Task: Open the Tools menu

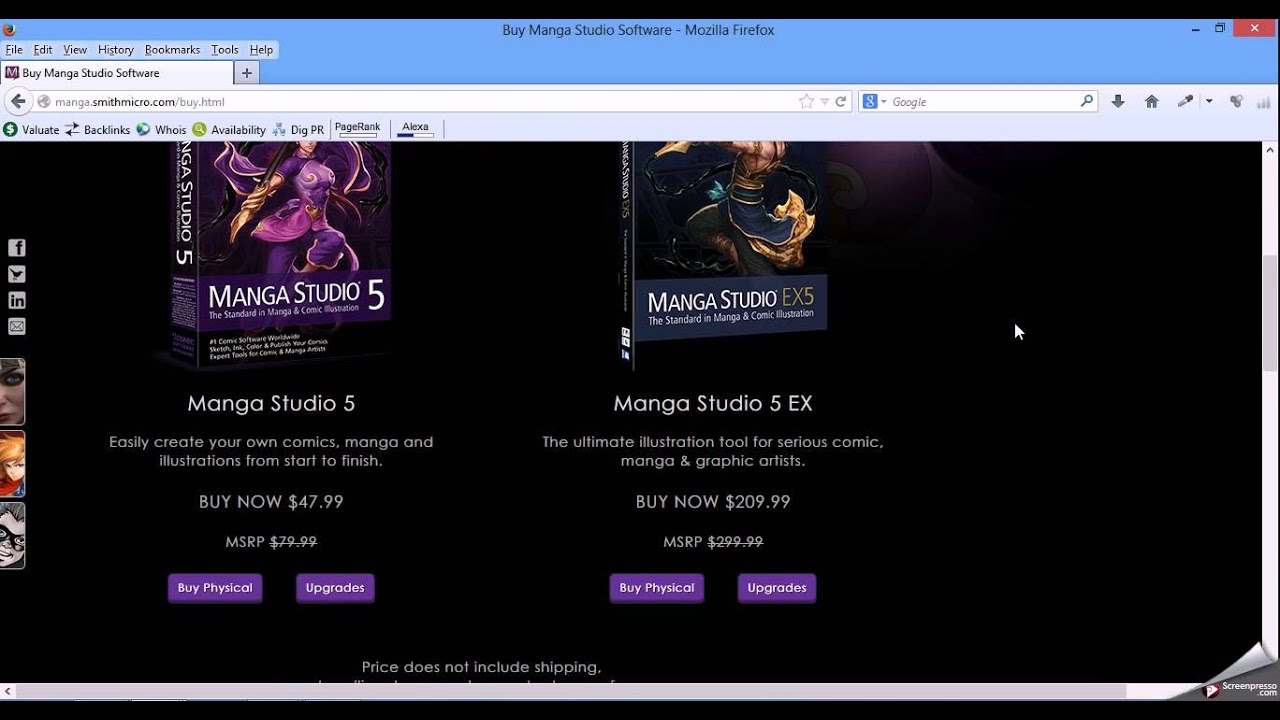Action: [225, 49]
